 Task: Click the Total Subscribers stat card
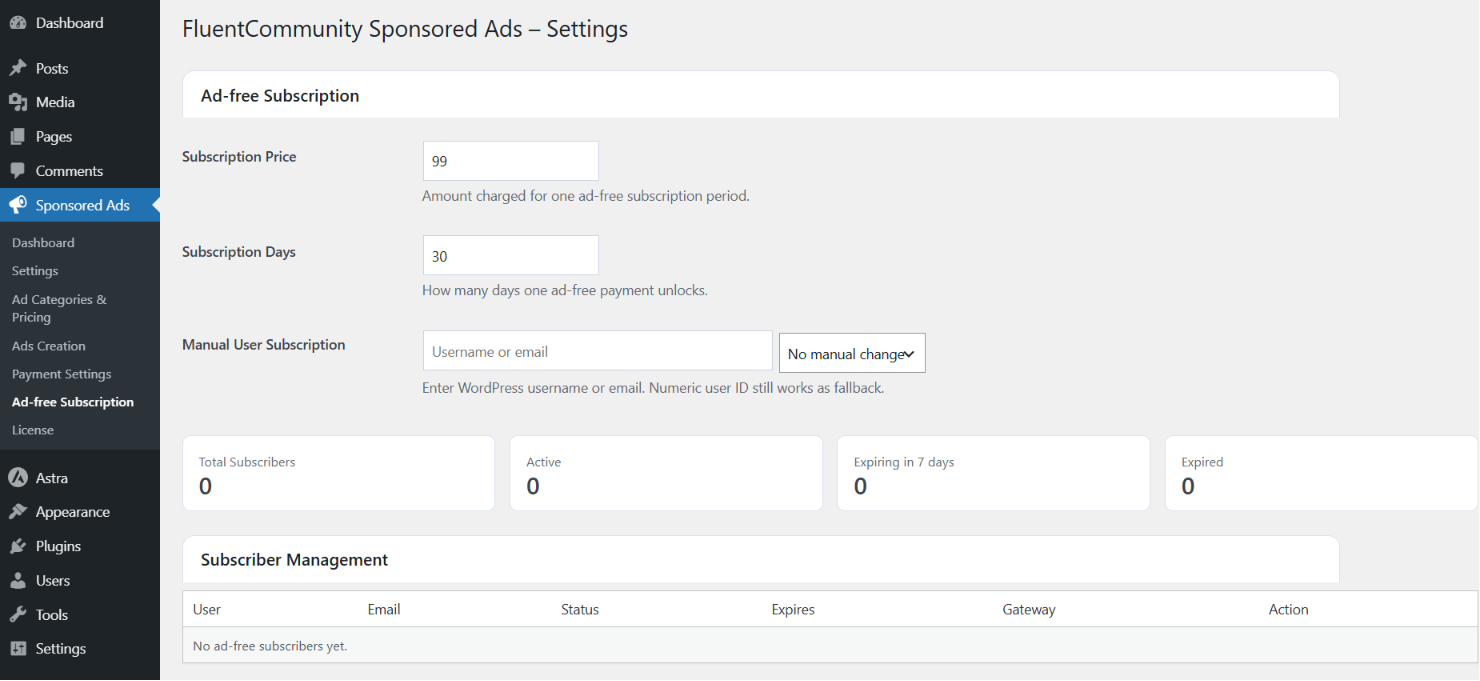coord(339,473)
